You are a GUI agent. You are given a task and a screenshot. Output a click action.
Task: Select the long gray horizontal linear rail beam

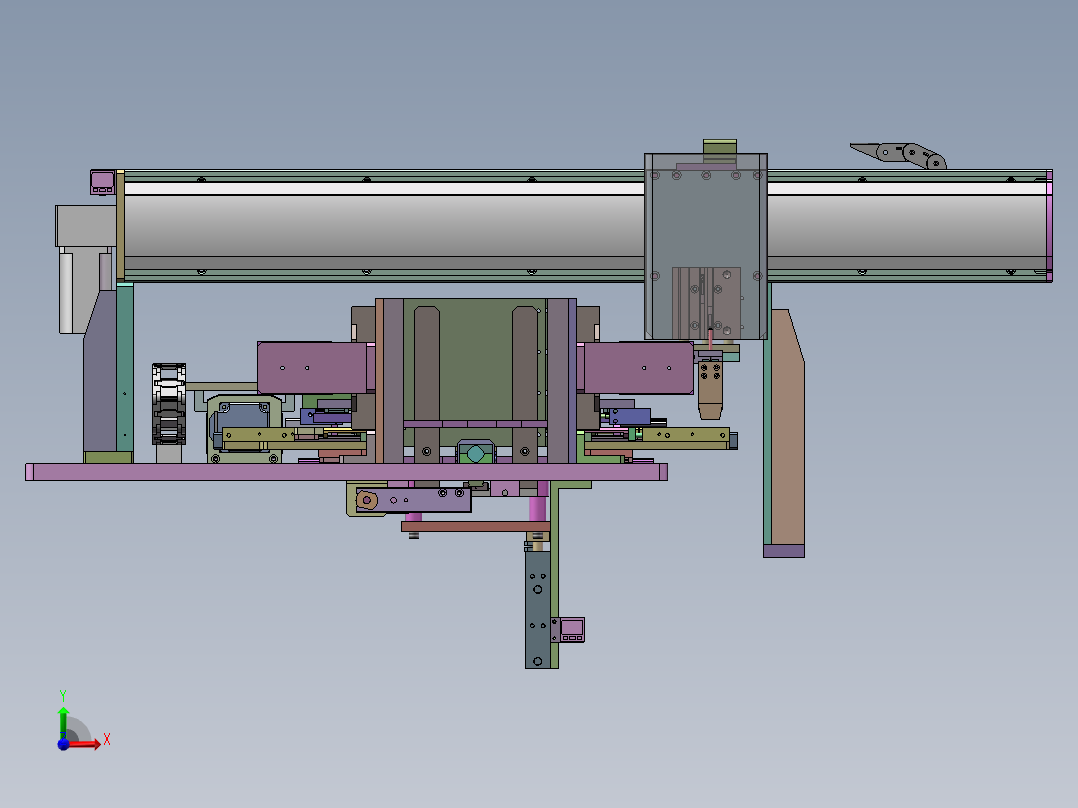[x=584, y=226]
